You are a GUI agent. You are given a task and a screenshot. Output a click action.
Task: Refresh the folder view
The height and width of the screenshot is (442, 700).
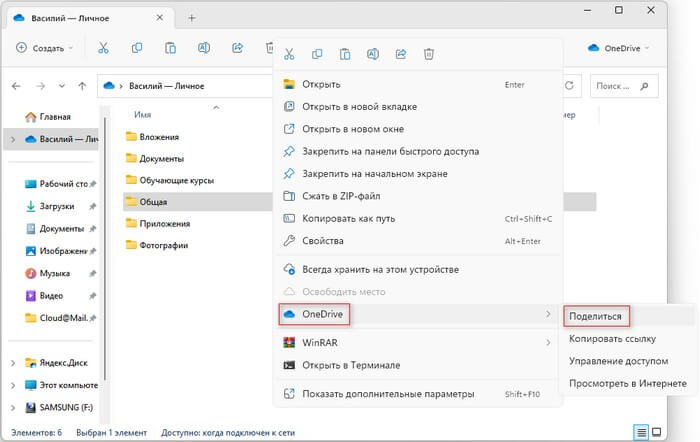tap(569, 85)
